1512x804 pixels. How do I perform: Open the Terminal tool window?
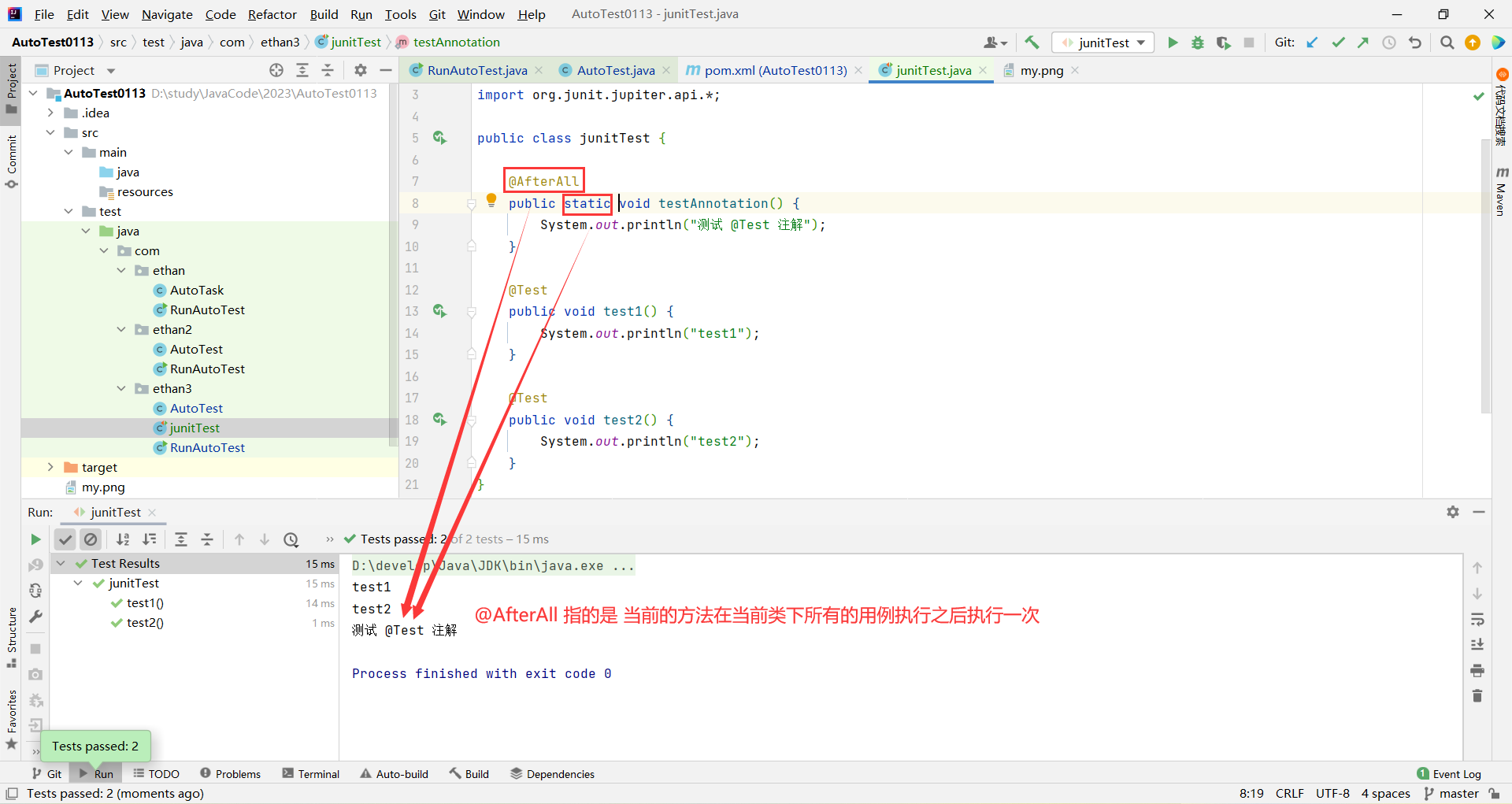click(x=311, y=774)
